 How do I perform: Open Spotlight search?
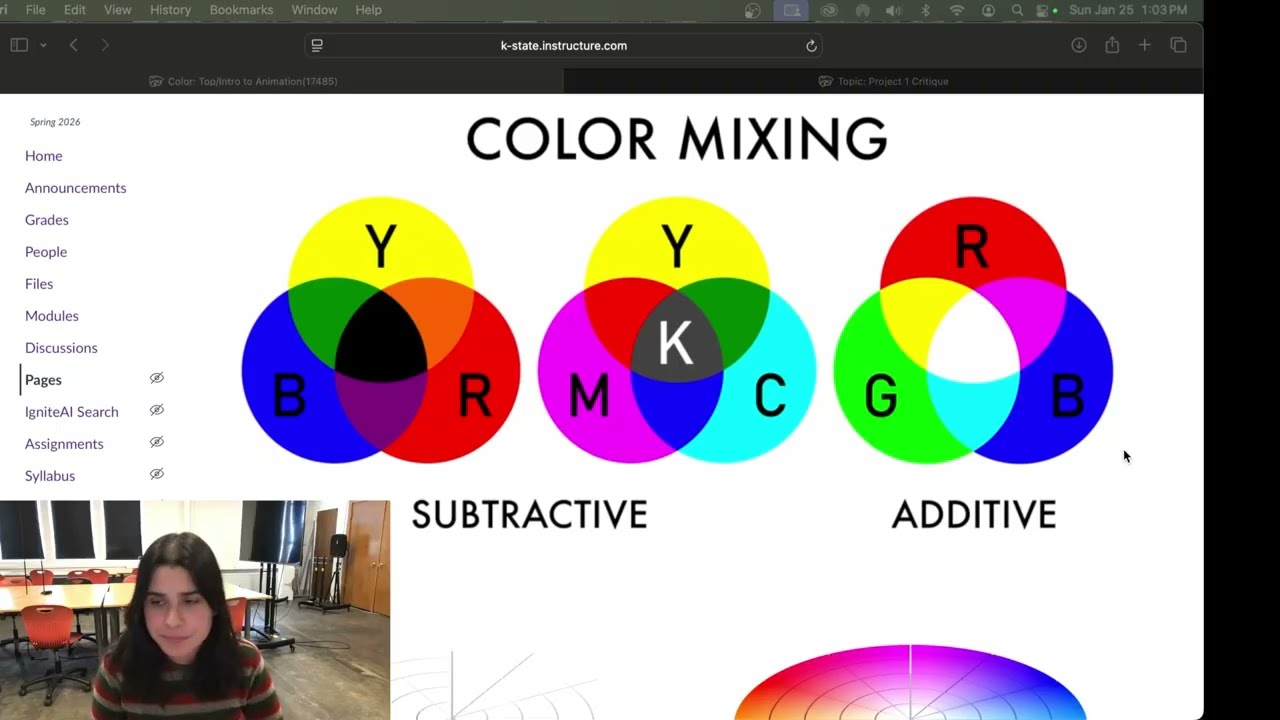tap(1017, 10)
